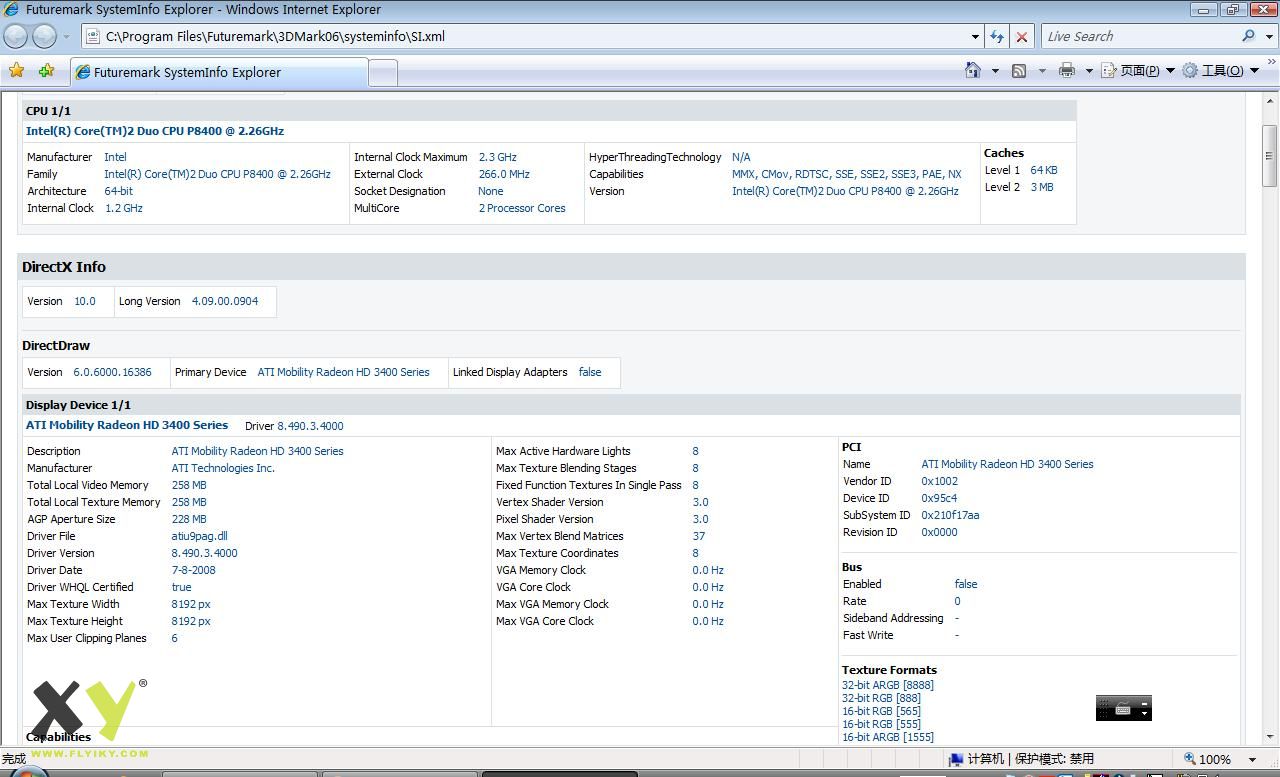1280x777 pixels.
Task: Click the '2 Processor Cores' value
Action: click(x=522, y=208)
